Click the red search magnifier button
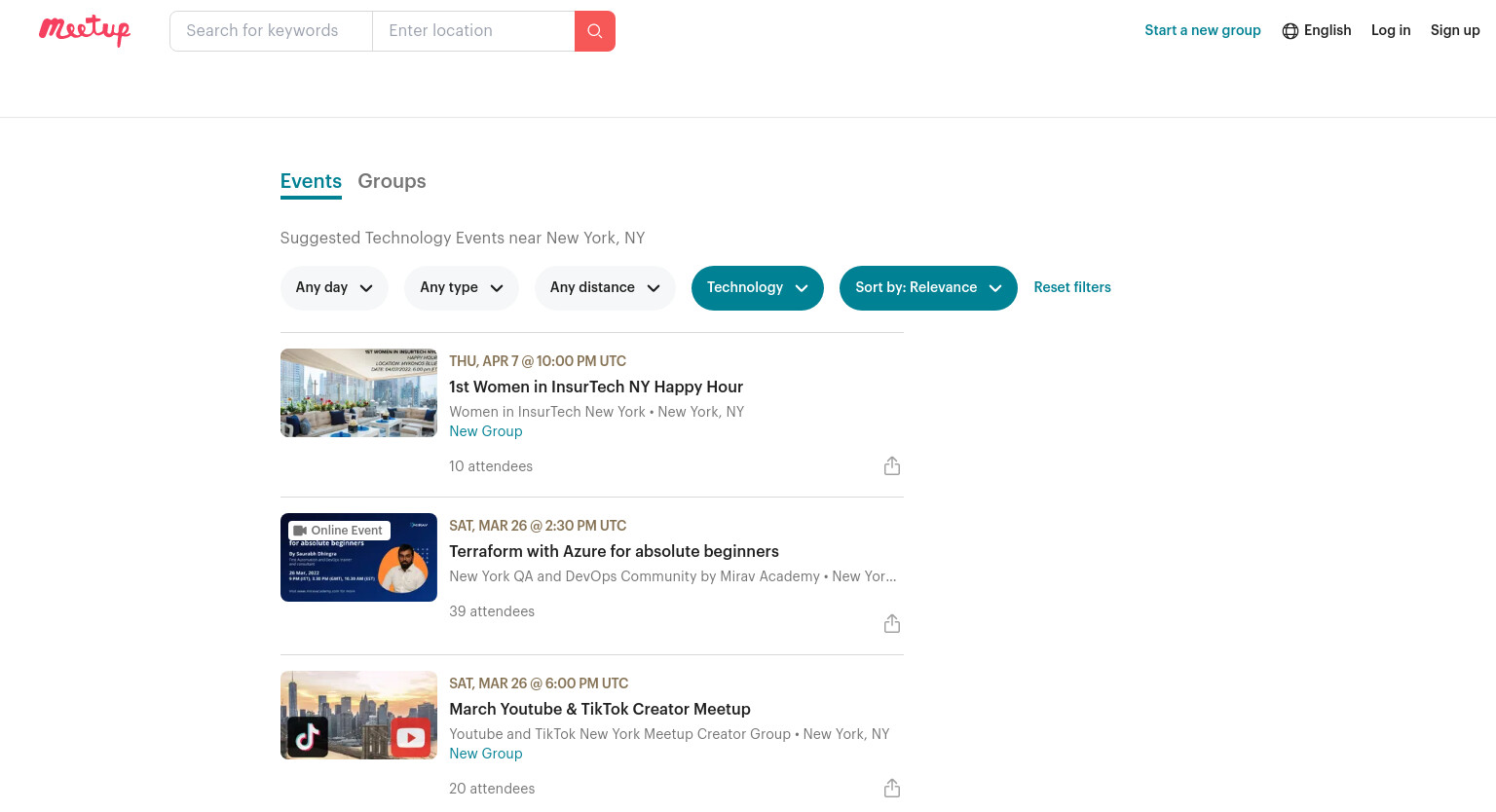Image resolution: width=1496 pixels, height=812 pixels. (595, 31)
